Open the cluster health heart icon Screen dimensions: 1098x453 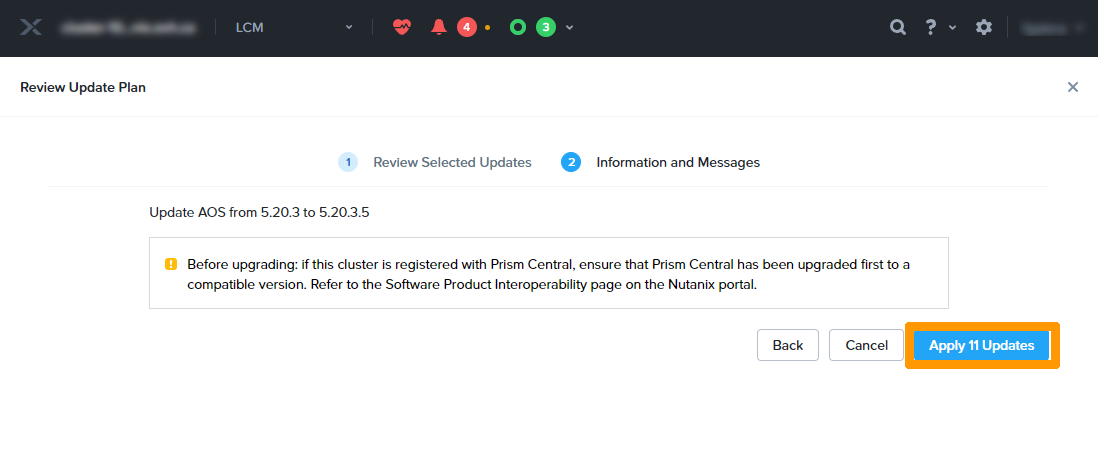click(402, 27)
